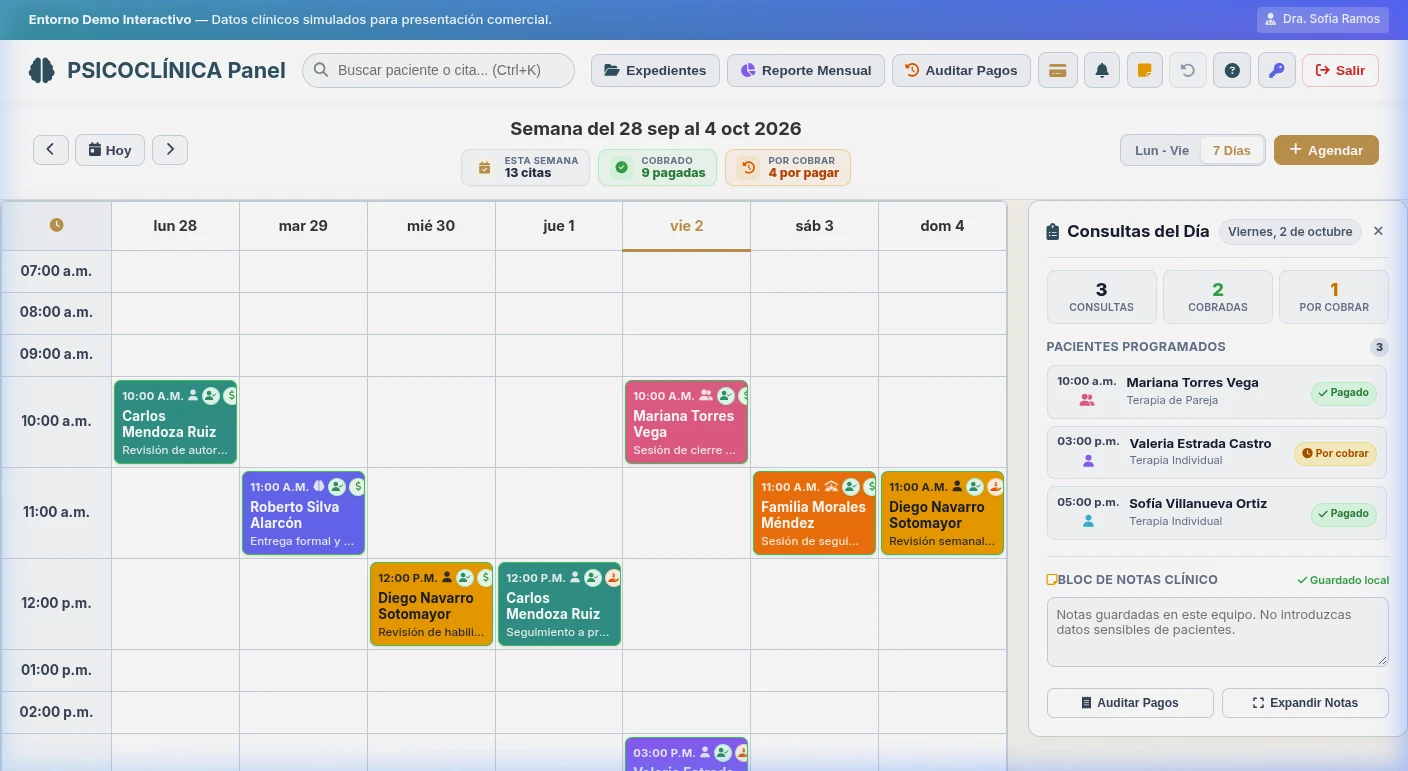Open Sofía Villanueva Ortiz row in patient list
The height and width of the screenshot is (771, 1408).
click(x=1217, y=513)
